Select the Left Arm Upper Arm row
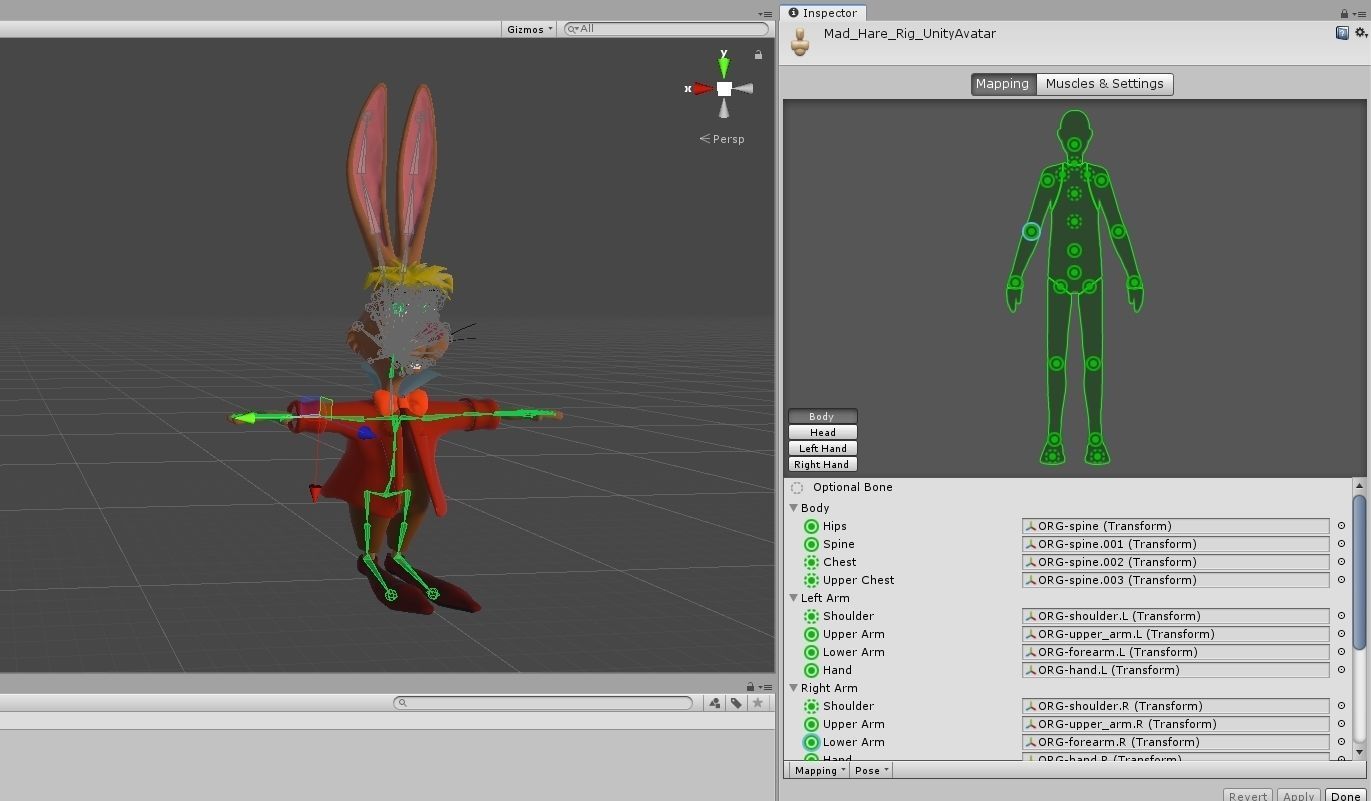Image resolution: width=1371 pixels, height=801 pixels. click(x=1069, y=634)
